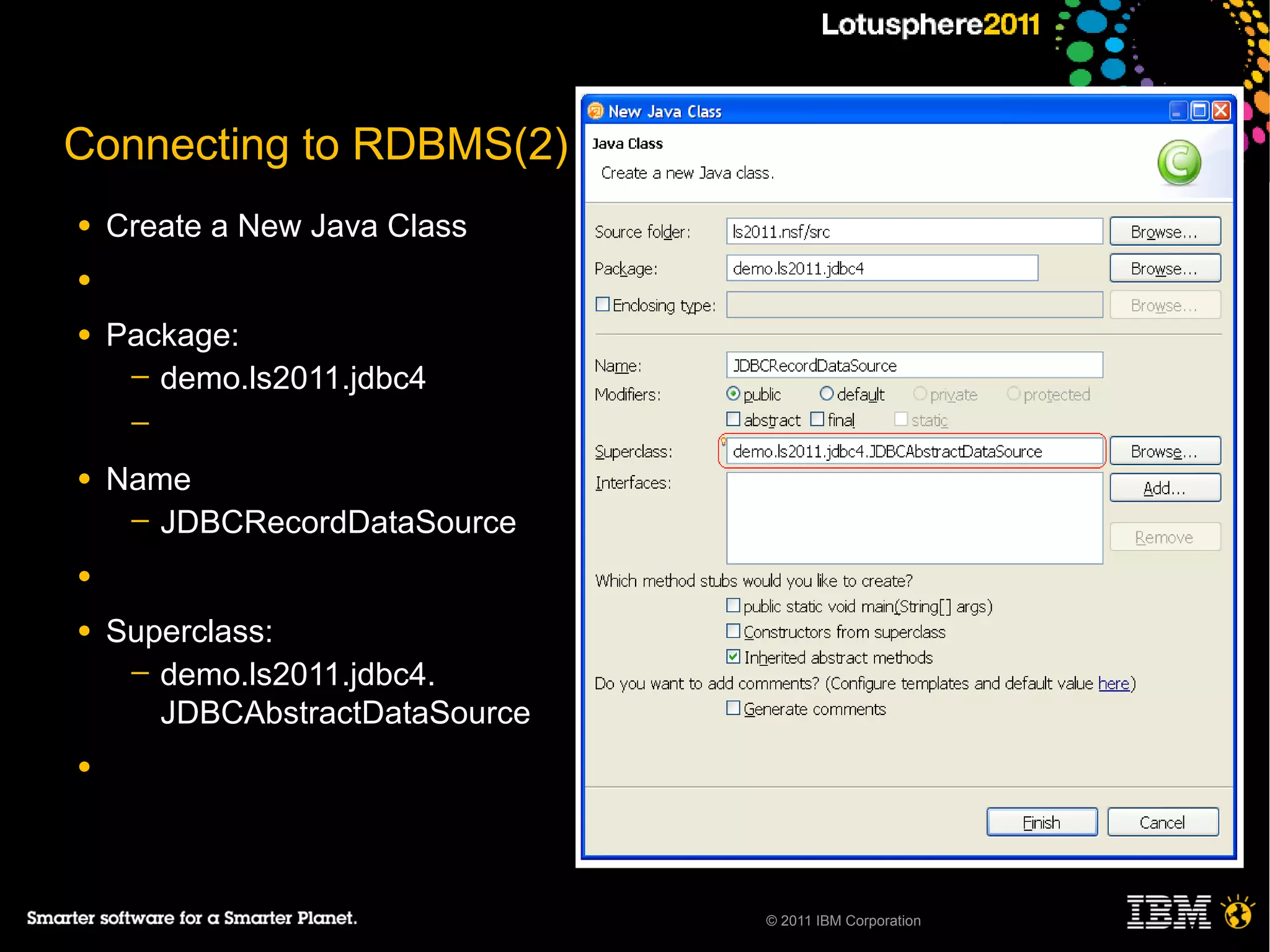This screenshot has width=1270, height=952.
Task: Enable public static void main stub
Action: tap(733, 605)
